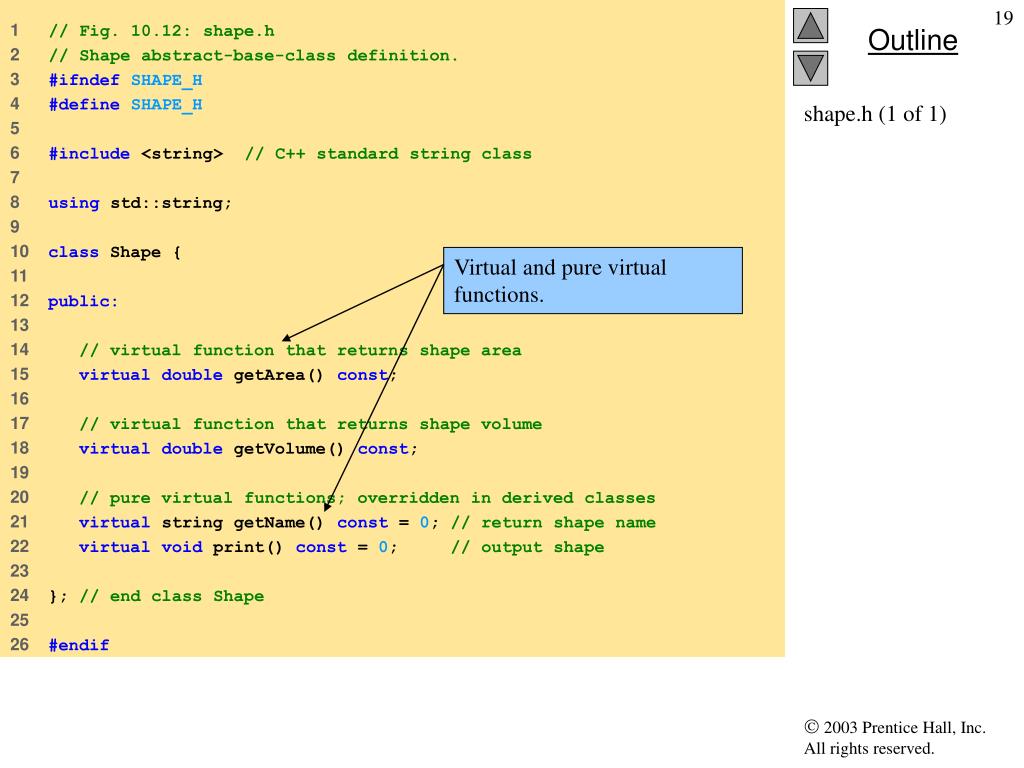Click the #endif directive on line 26

pos(79,645)
